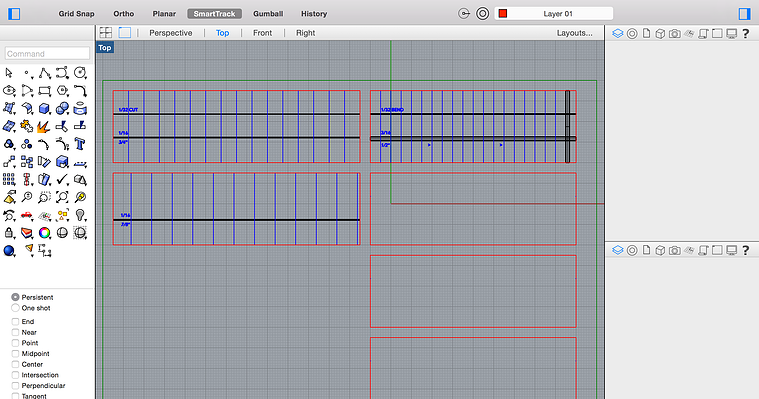
Task: Switch to the Right viewport tab
Action: tap(305, 33)
